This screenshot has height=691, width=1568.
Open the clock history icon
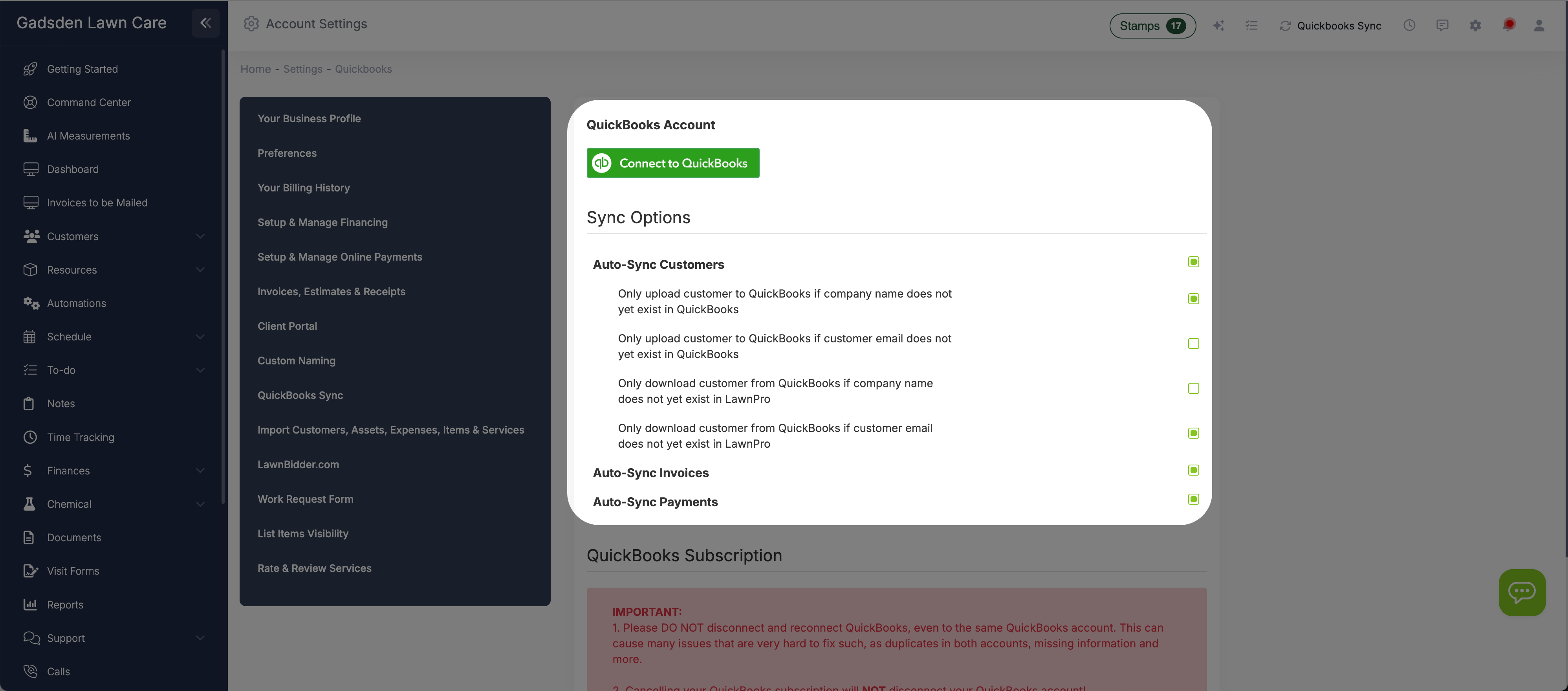click(x=1410, y=26)
